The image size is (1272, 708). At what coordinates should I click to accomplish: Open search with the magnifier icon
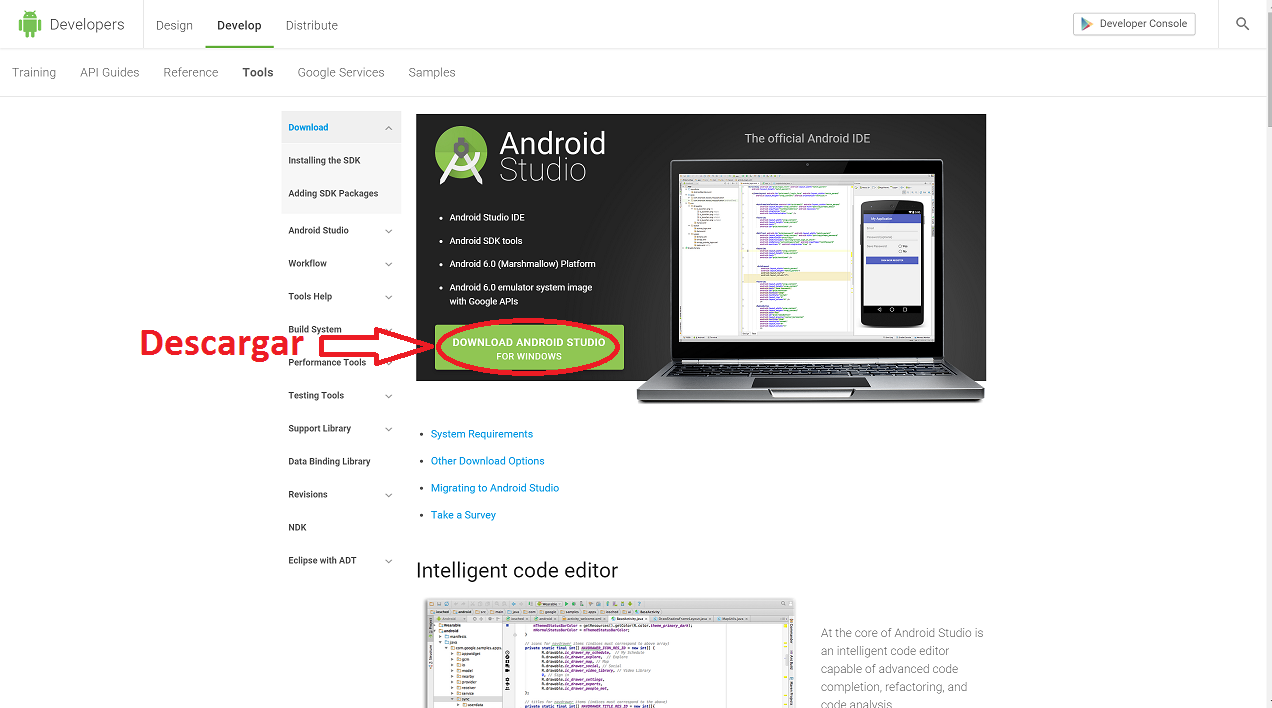tap(1242, 24)
